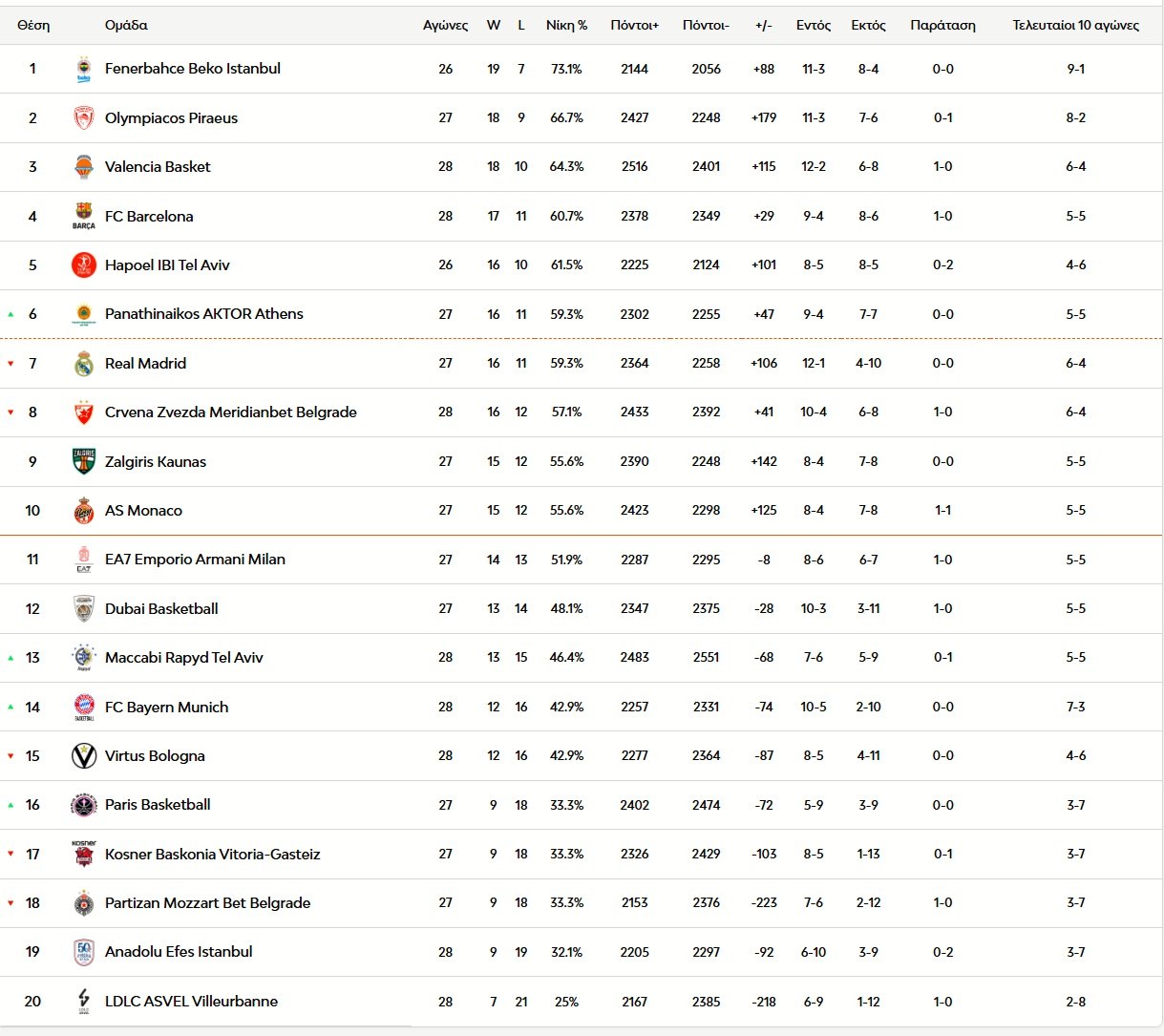Open the AS Monaco team link
Image resolution: width=1164 pixels, height=1036 pixels.
tap(143, 511)
